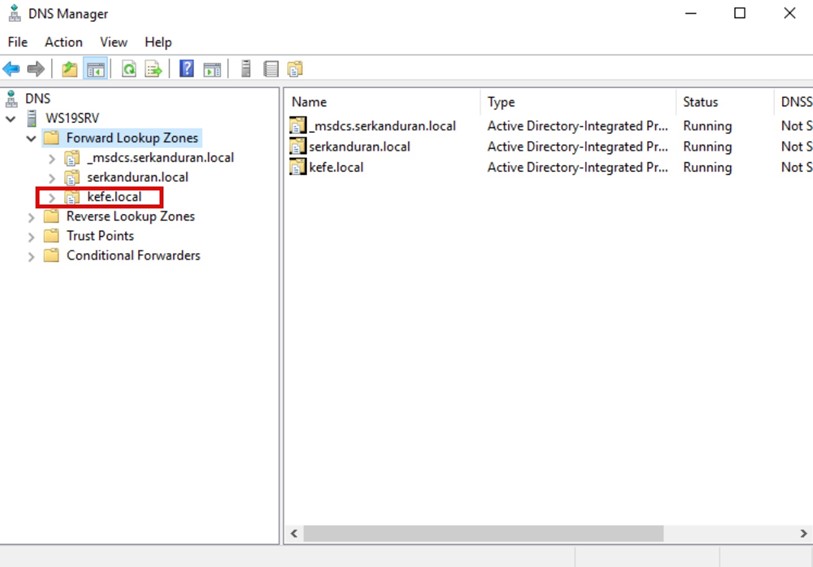The width and height of the screenshot is (813, 567).
Task: Click the new zone toolbar icon
Action: pos(295,68)
